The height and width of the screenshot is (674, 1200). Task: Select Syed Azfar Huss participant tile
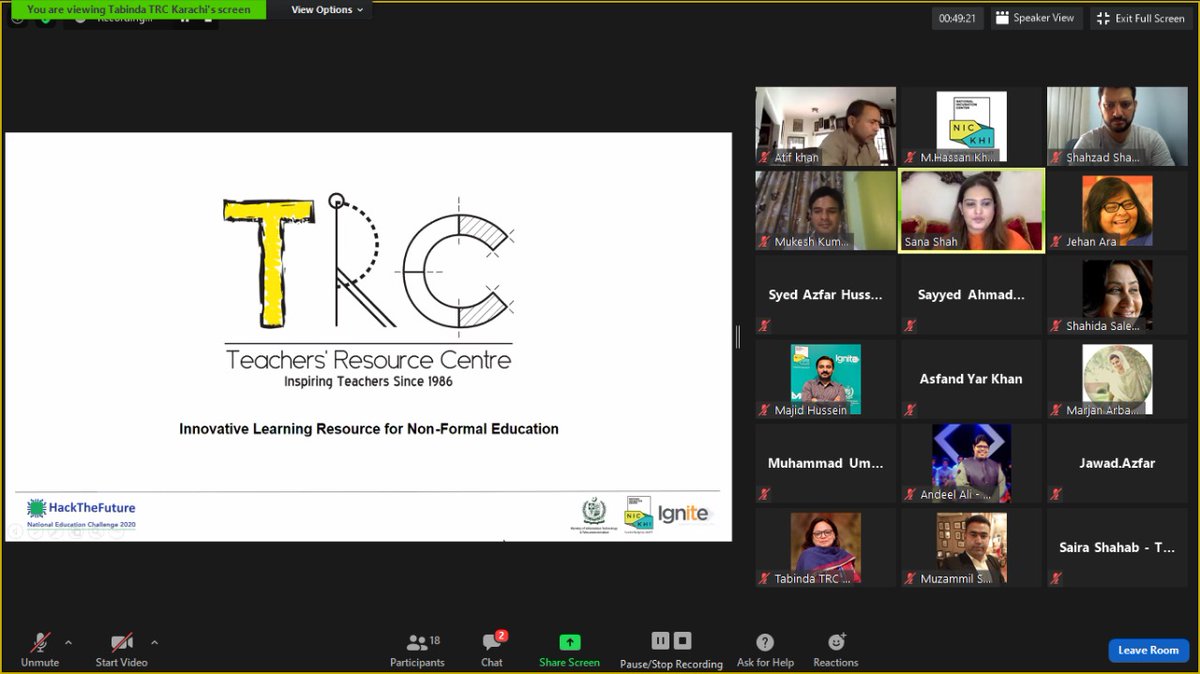pos(826,295)
